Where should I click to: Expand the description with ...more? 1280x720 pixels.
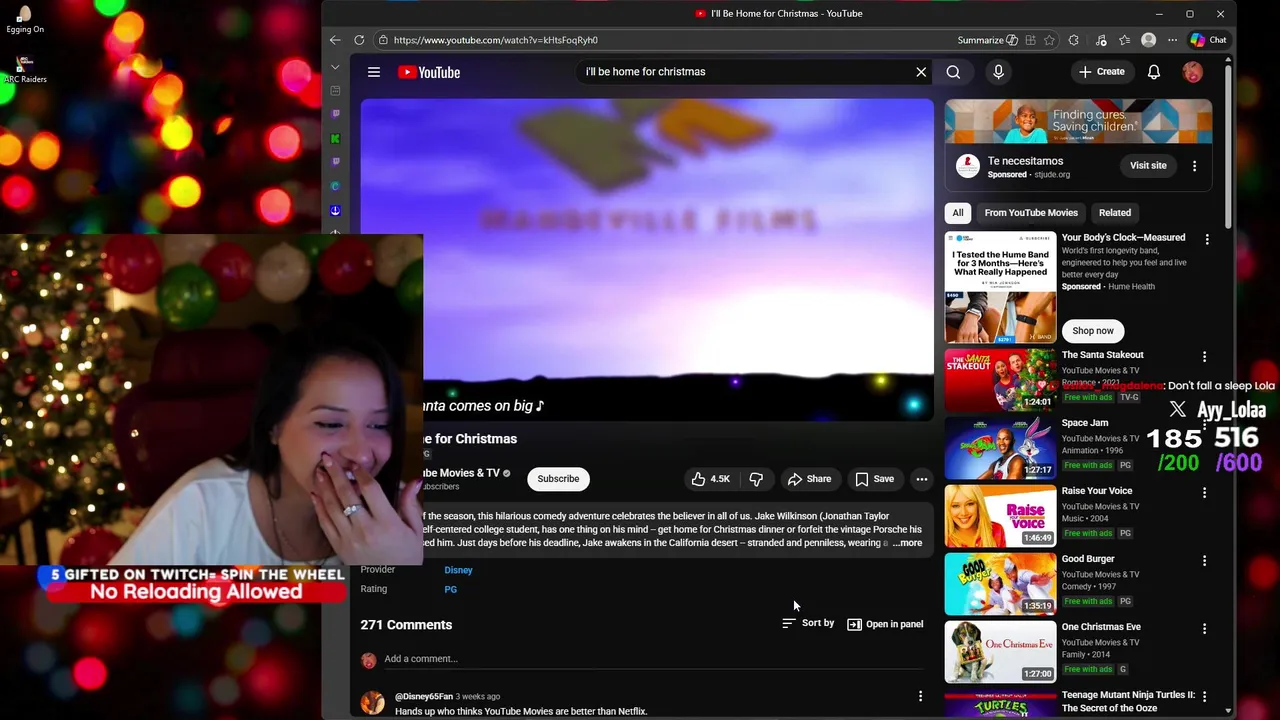pos(907,543)
